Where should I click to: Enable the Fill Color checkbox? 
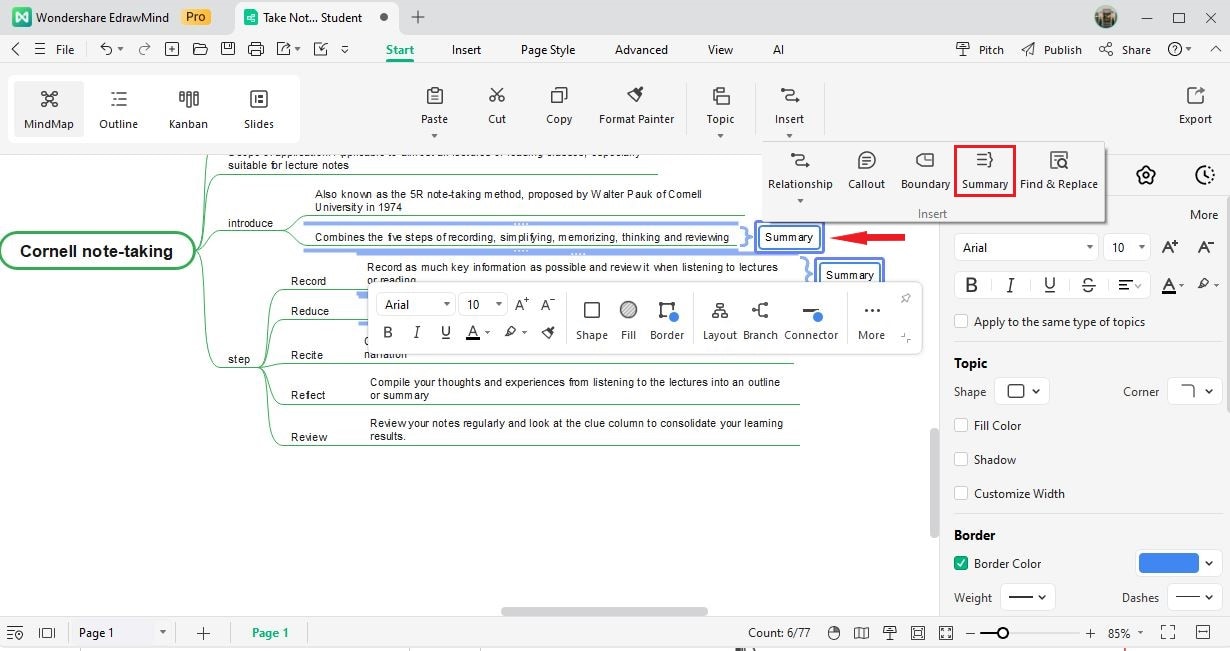pyautogui.click(x=961, y=426)
